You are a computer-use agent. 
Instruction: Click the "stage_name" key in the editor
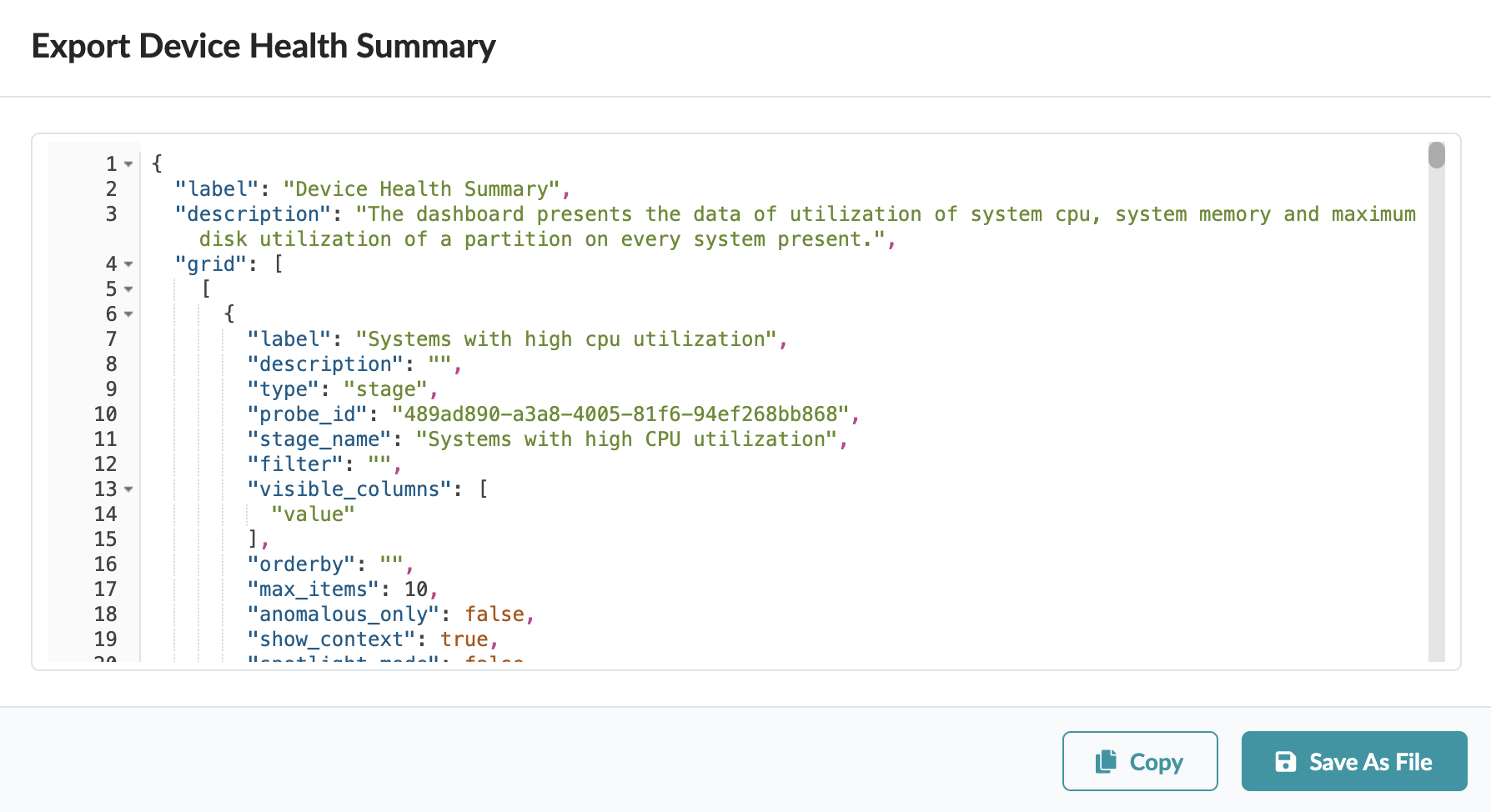click(x=319, y=439)
